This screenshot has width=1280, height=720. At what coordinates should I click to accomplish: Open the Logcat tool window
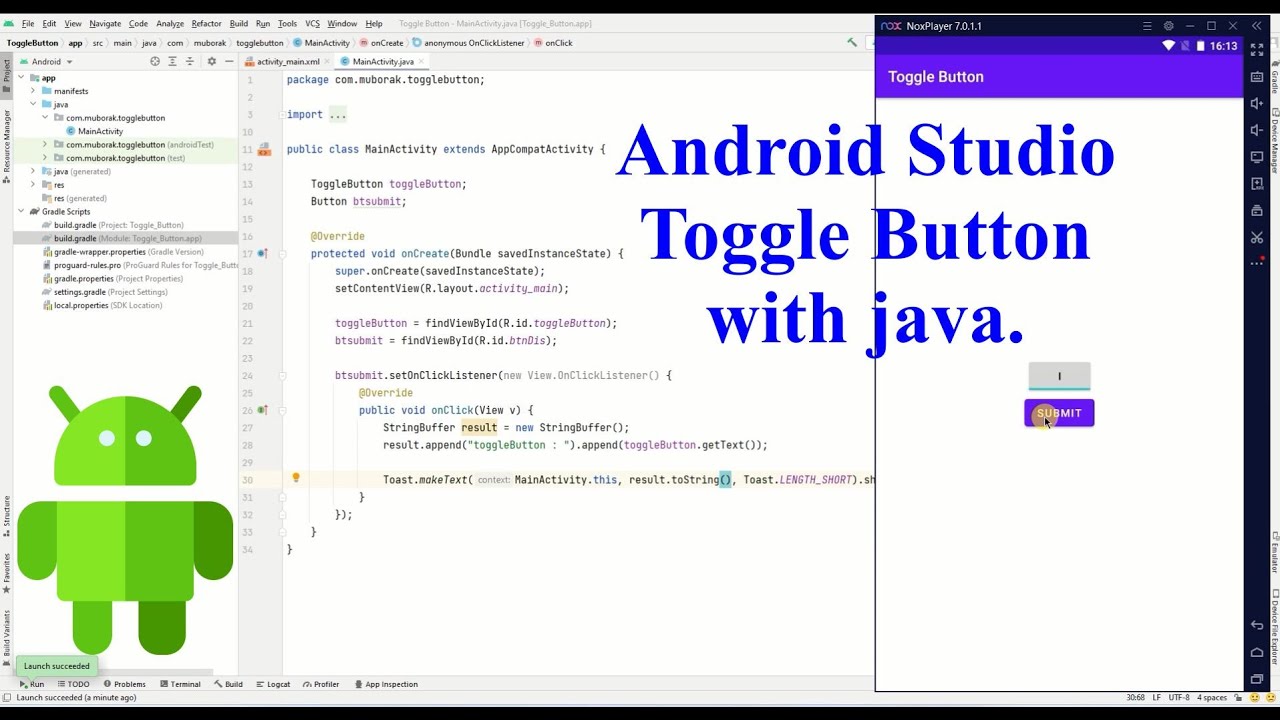(x=272, y=684)
